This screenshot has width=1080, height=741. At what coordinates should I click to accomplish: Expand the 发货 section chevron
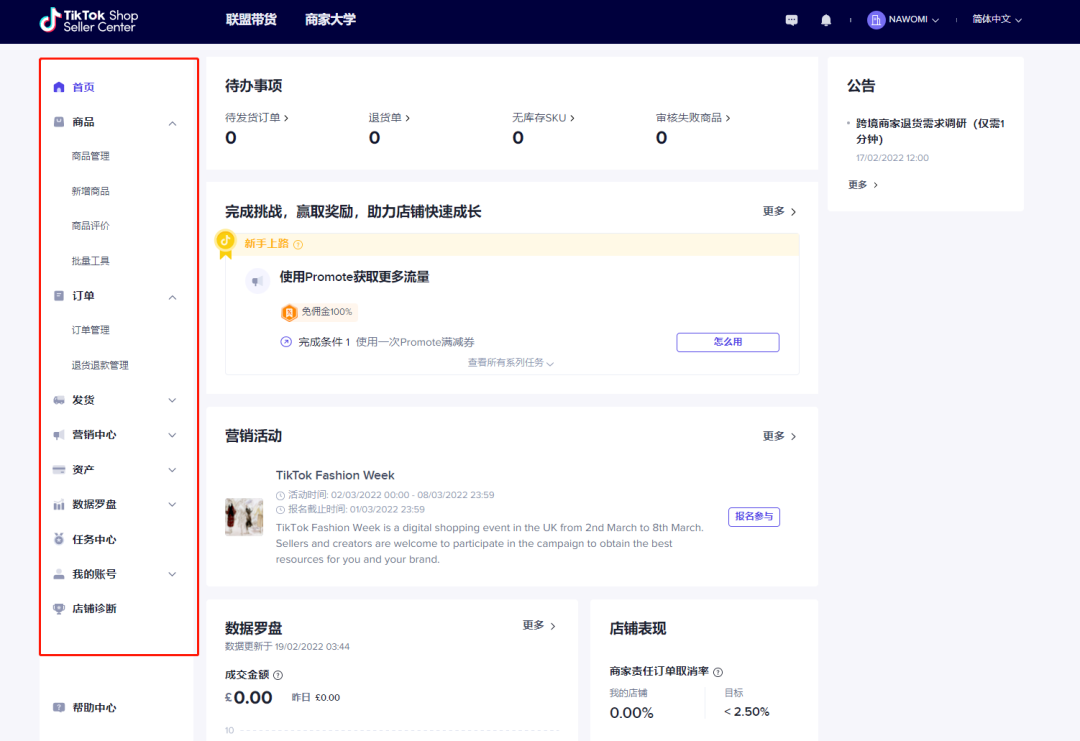[x=172, y=400]
